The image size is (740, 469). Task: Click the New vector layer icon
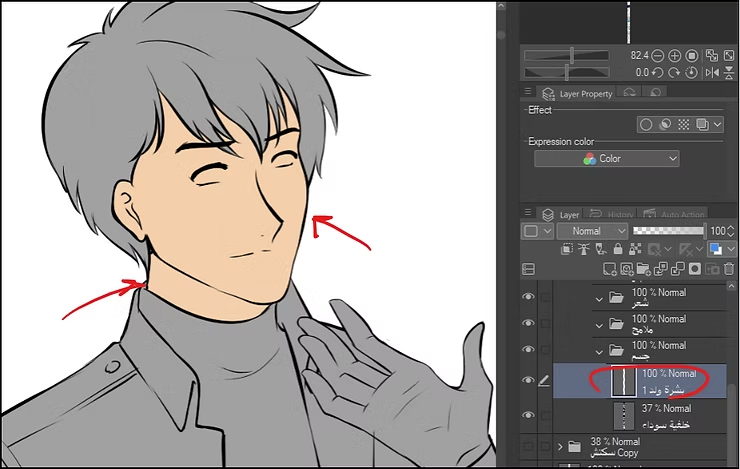tap(626, 269)
